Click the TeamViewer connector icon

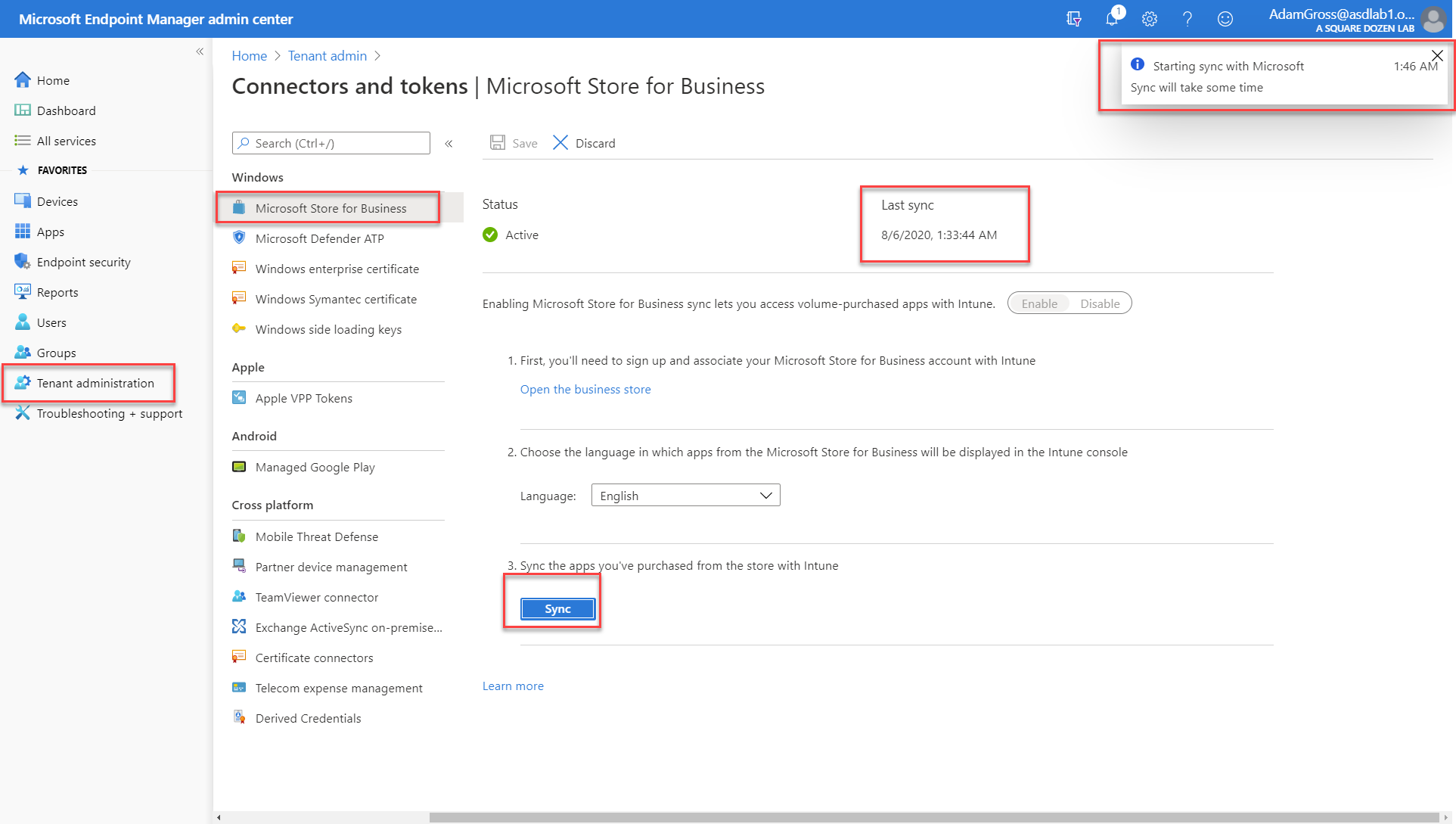point(239,597)
